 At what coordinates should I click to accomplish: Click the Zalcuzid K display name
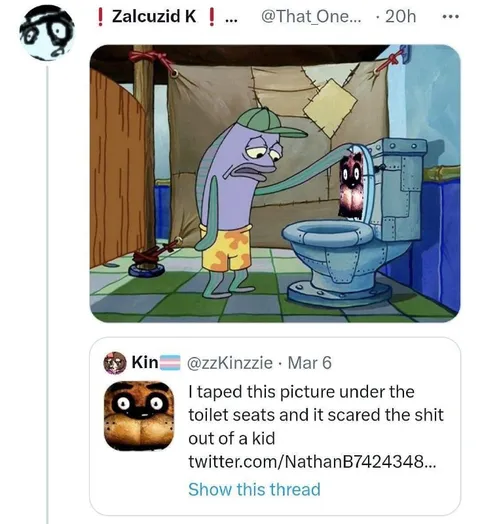154,16
